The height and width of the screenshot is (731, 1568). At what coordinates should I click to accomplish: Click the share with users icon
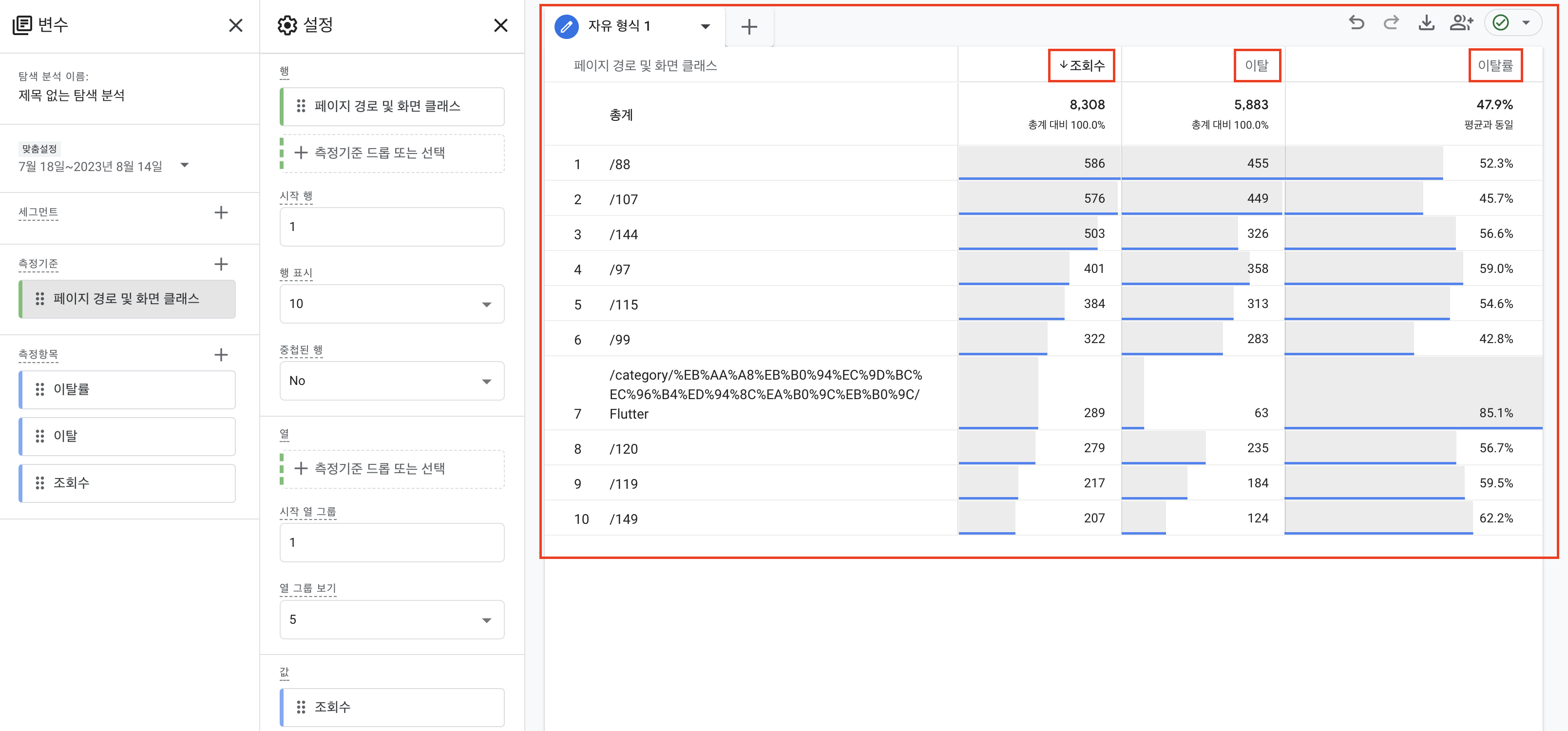(1461, 23)
